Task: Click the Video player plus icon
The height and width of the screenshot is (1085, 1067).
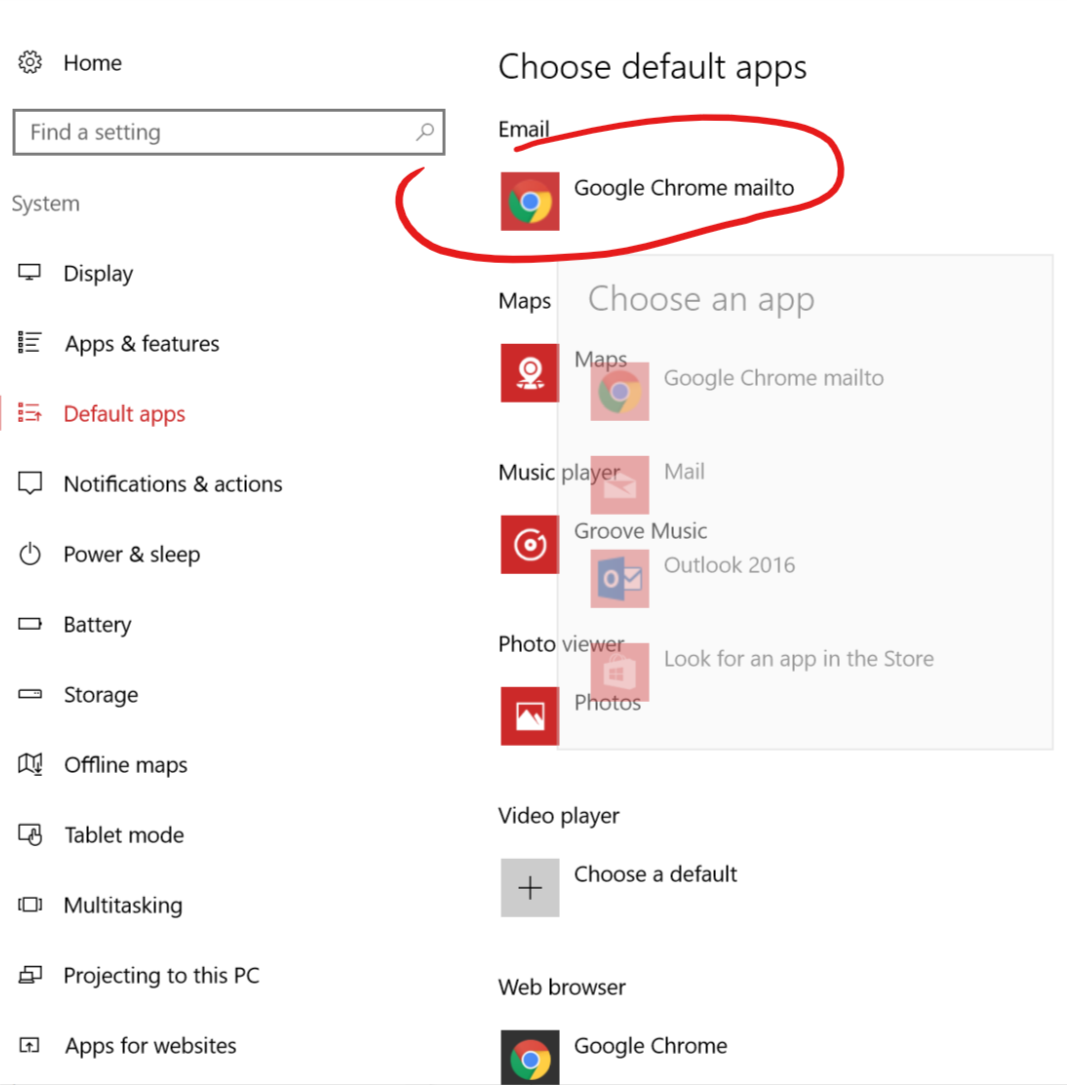Action: [x=530, y=888]
